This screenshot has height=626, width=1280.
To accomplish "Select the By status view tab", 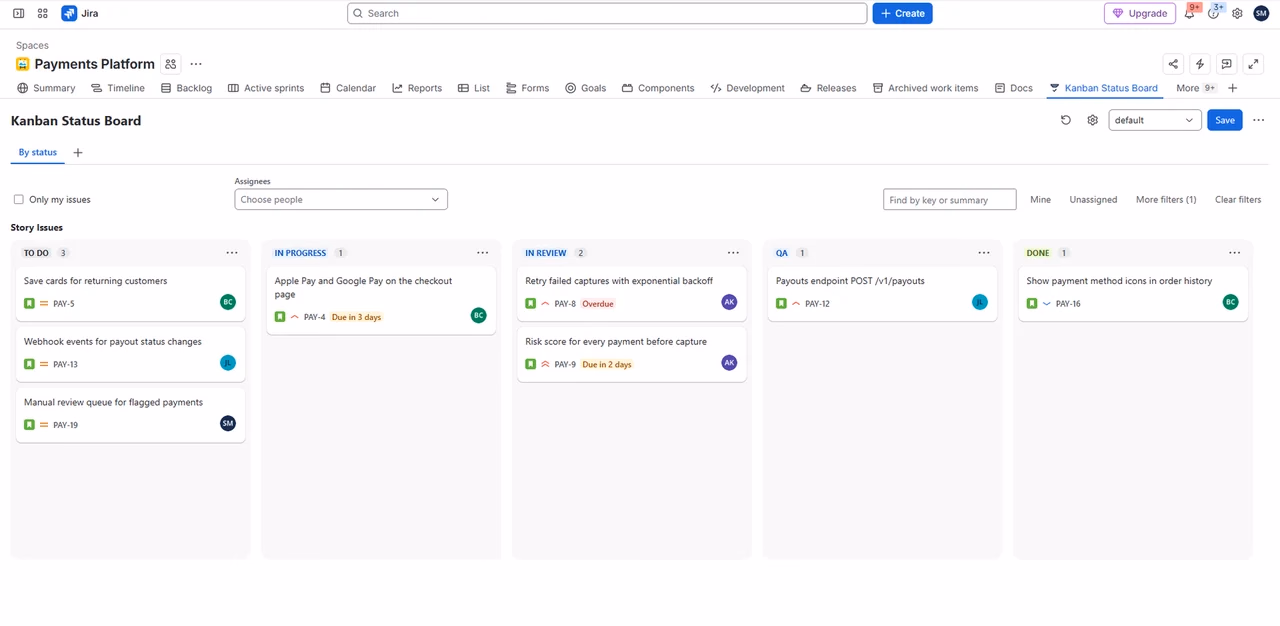I will pyautogui.click(x=38, y=153).
